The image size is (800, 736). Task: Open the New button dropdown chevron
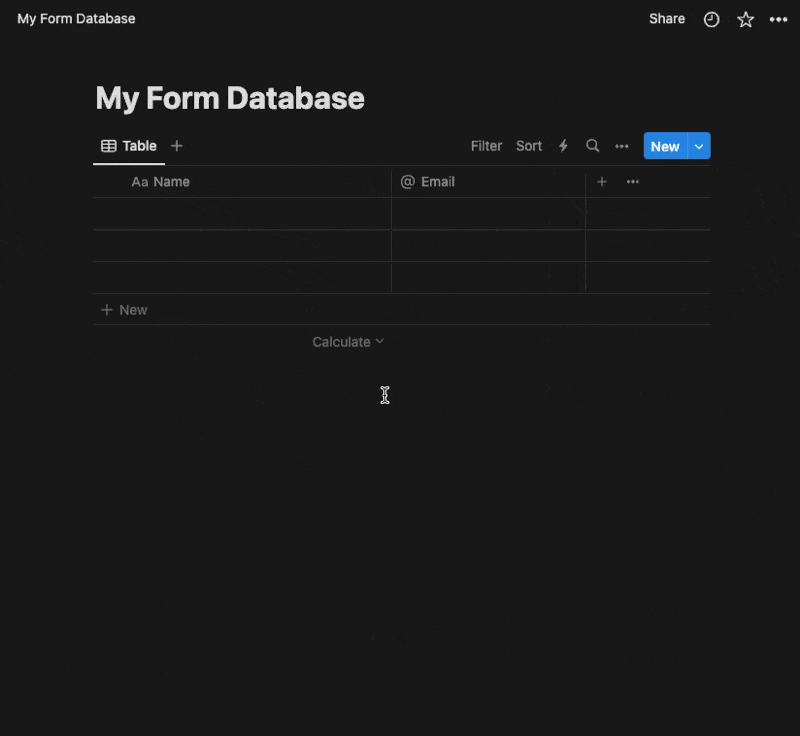point(699,146)
